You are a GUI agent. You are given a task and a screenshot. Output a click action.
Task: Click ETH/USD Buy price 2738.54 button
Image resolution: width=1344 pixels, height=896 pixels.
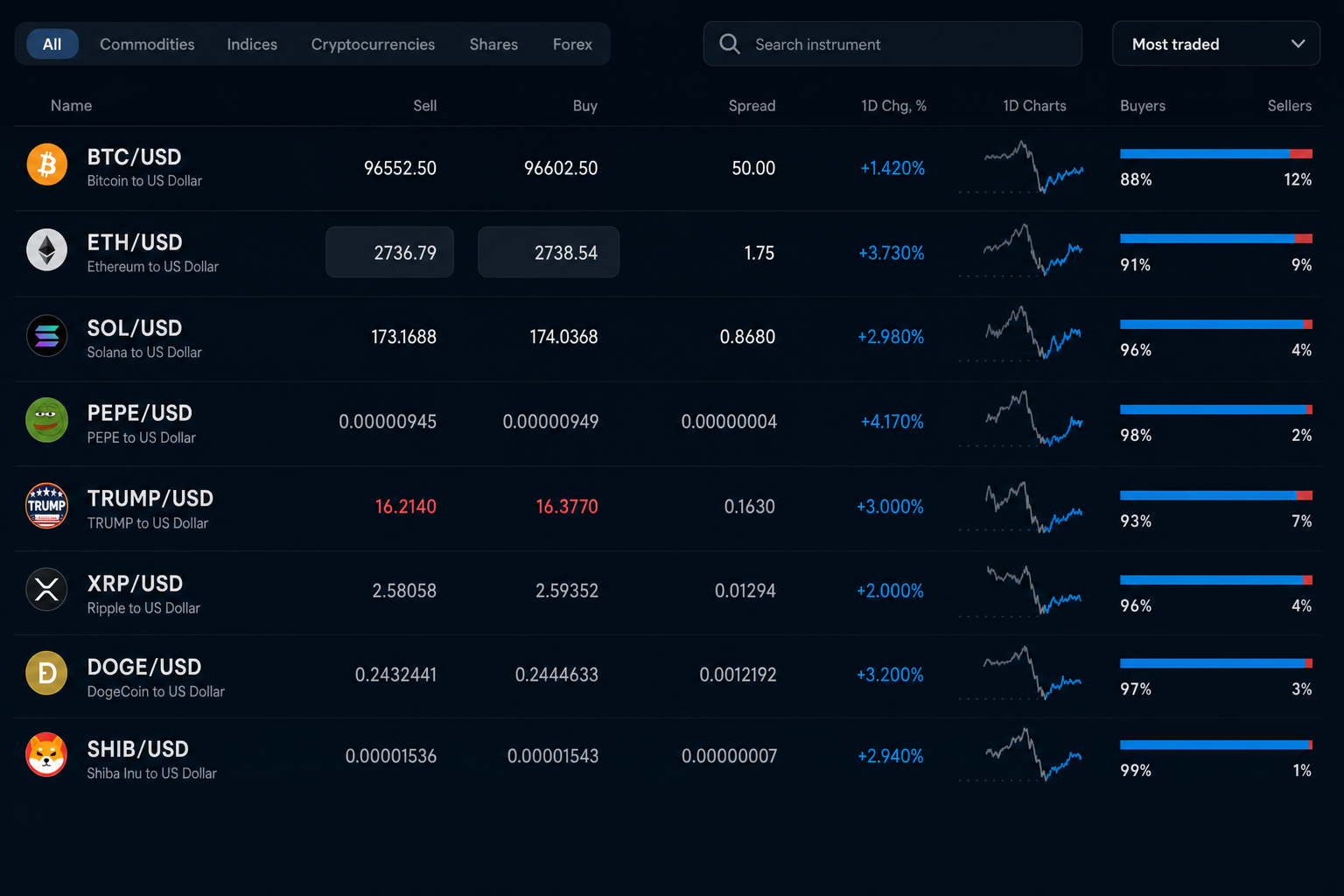click(549, 252)
